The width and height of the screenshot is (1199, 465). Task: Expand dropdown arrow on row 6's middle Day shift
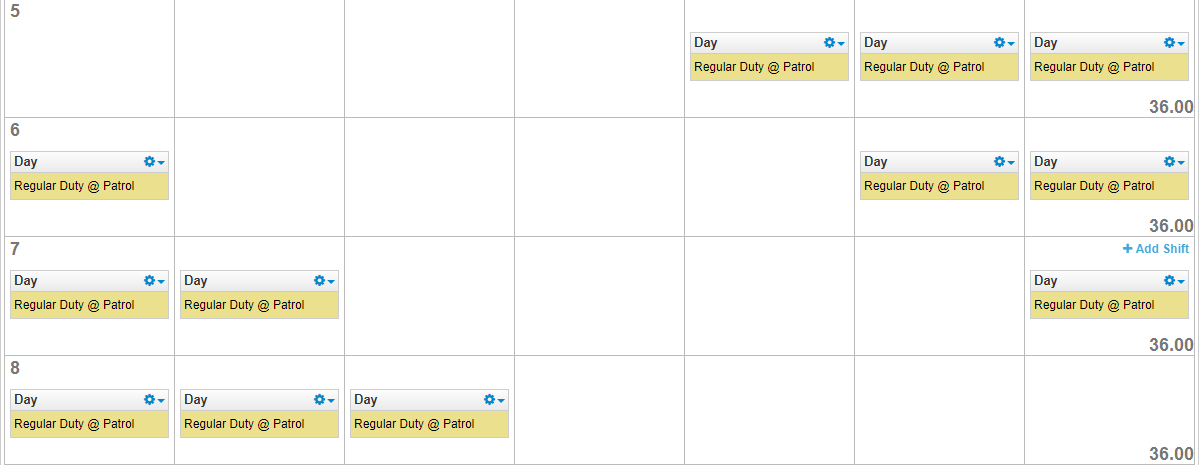[x=1011, y=163]
